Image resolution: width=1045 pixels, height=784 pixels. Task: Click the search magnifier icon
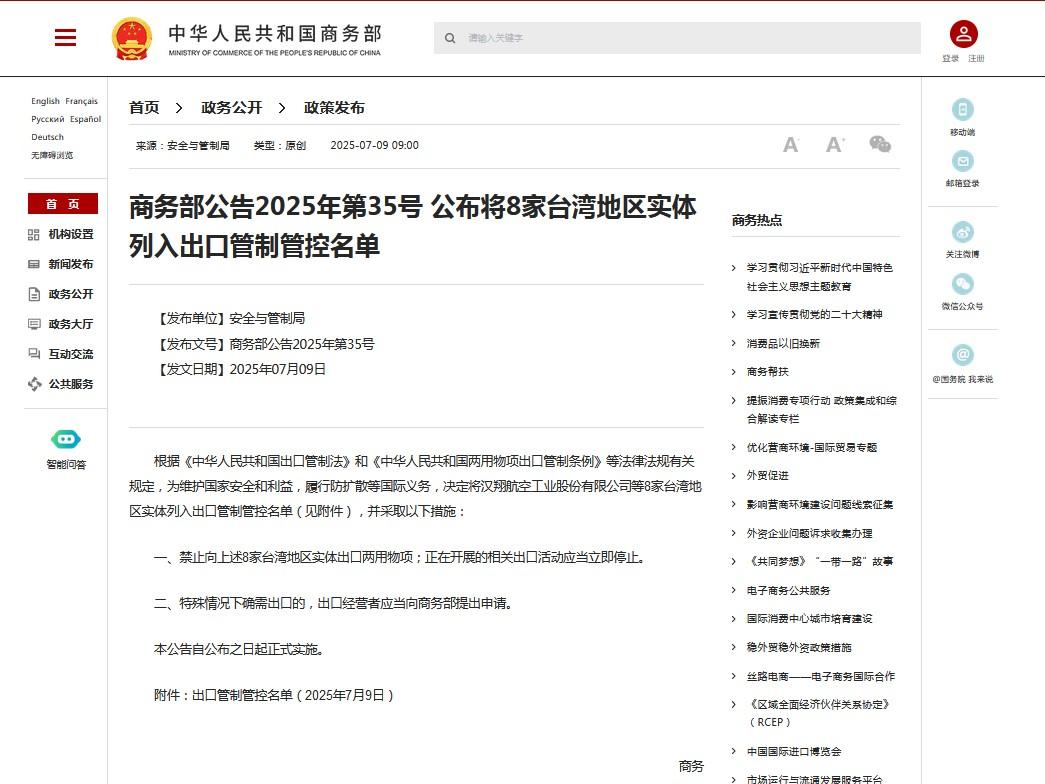[450, 38]
